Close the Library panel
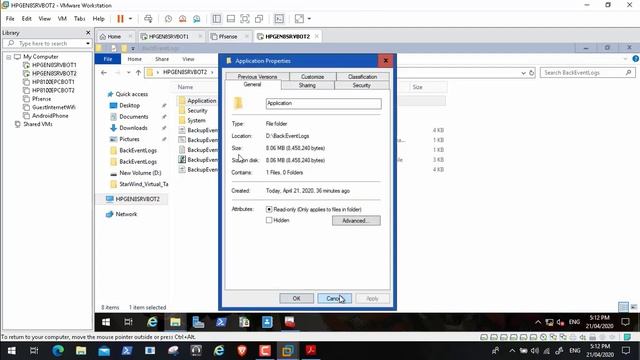This screenshot has height=360, width=640. pyautogui.click(x=88, y=32)
